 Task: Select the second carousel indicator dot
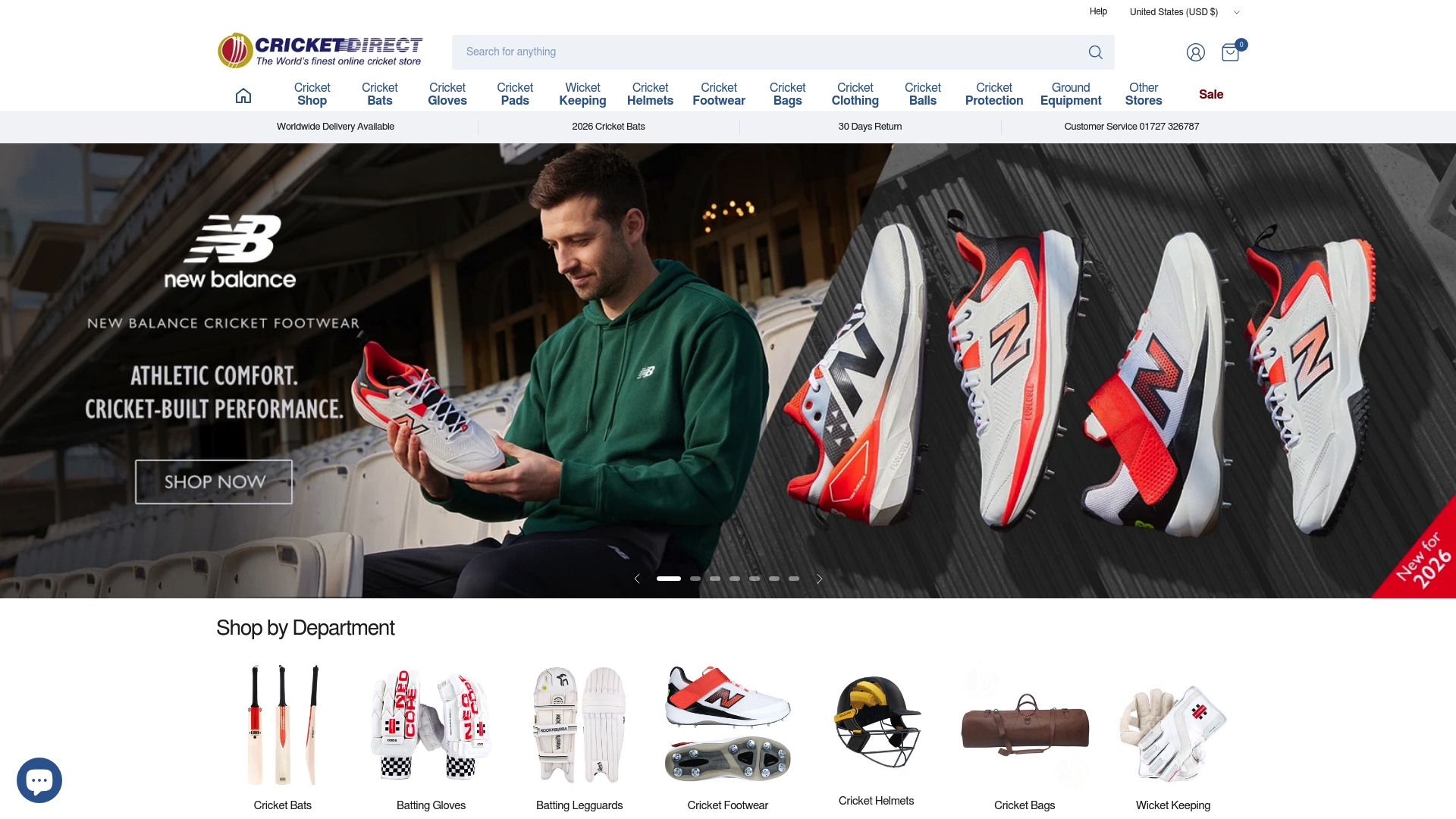(695, 578)
